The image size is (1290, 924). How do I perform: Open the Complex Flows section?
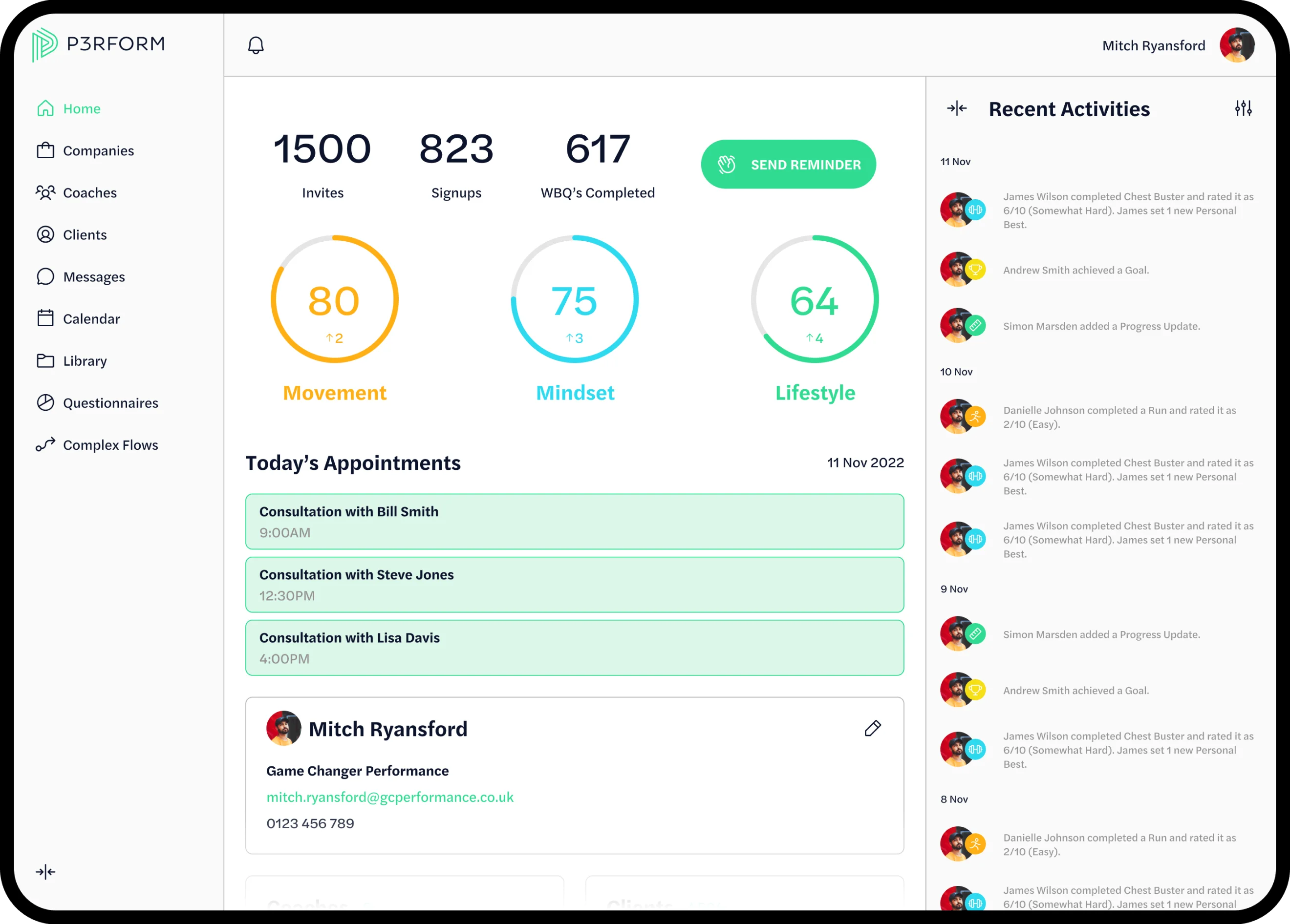111,444
